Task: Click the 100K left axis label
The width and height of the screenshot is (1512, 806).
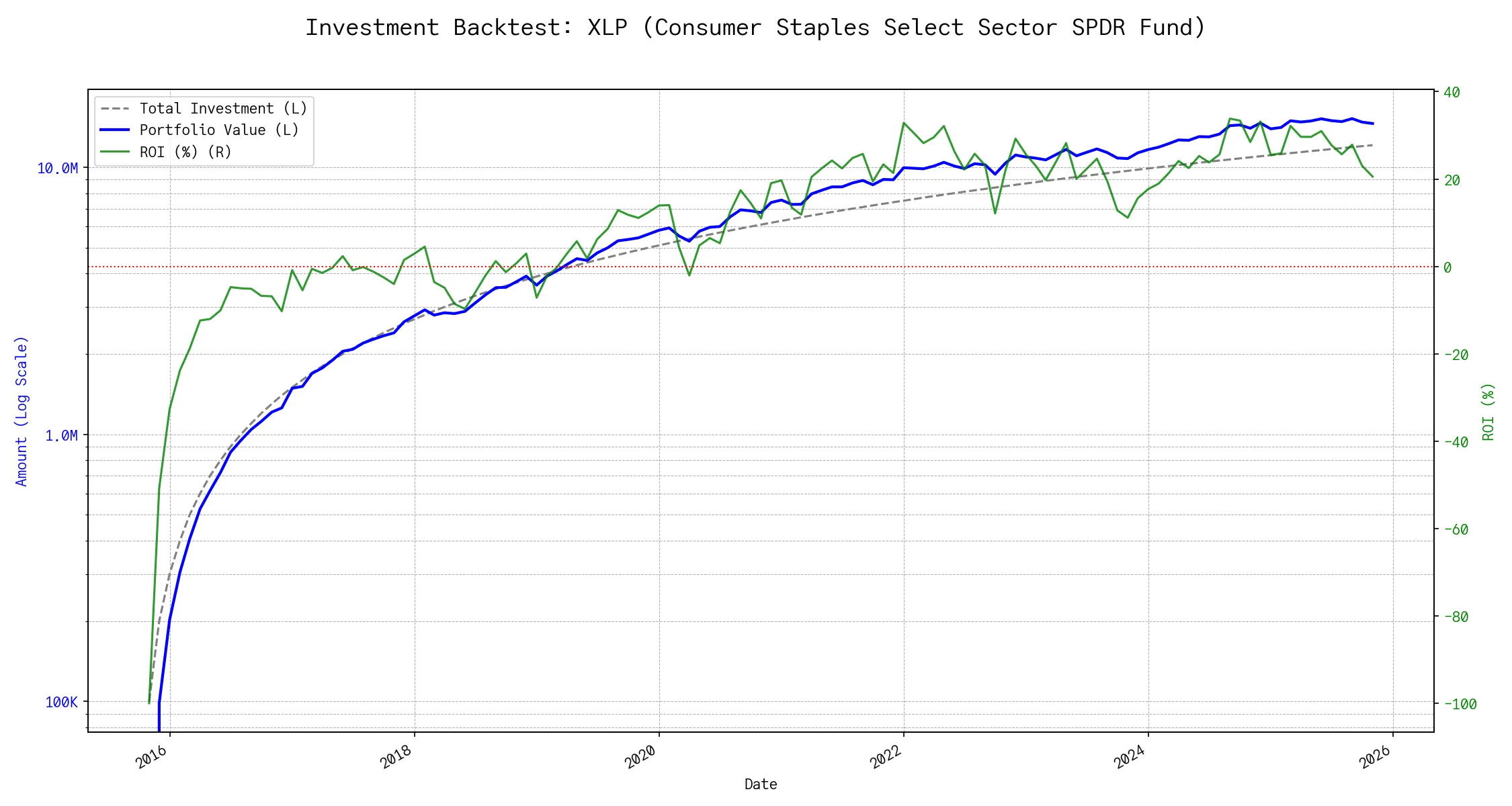Action: click(61, 703)
